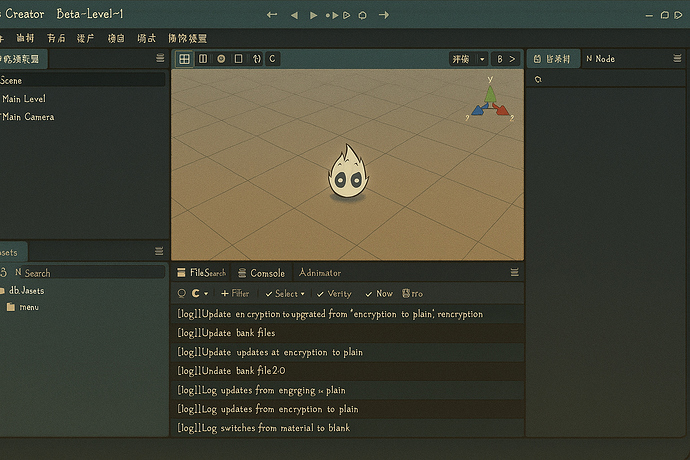Open the fifth menu bar item

point(116,38)
